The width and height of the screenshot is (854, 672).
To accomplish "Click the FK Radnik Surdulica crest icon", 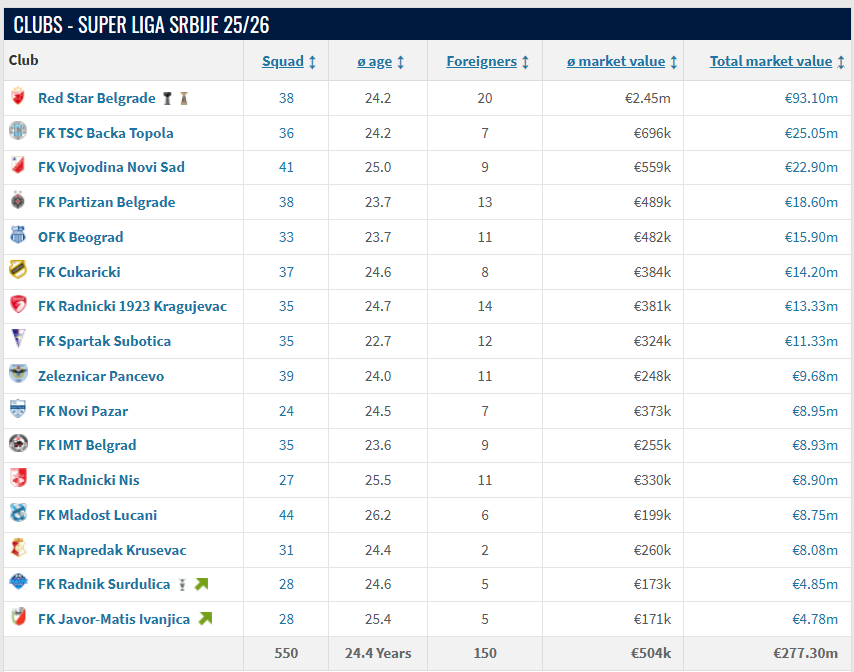I will [18, 584].
